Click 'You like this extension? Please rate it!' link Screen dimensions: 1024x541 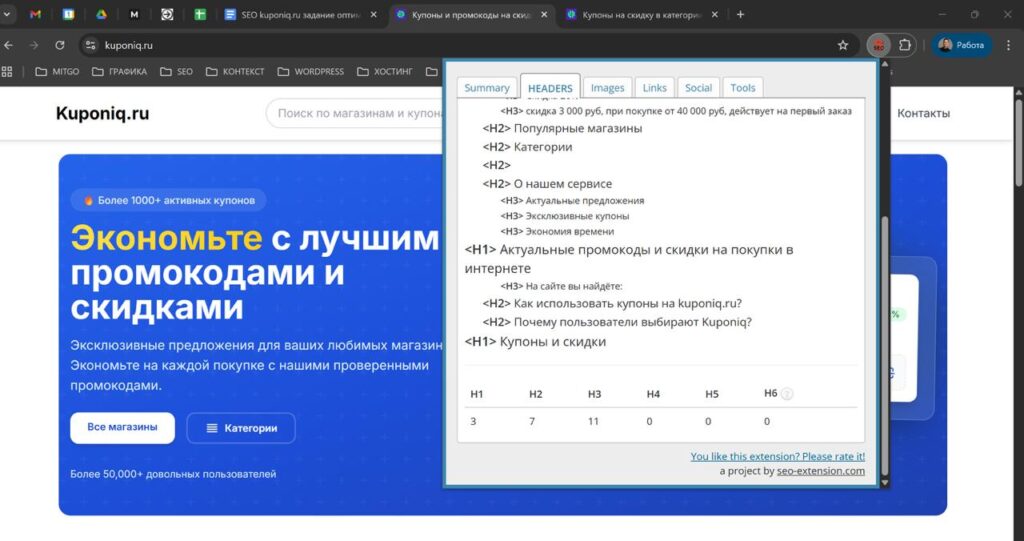(x=777, y=456)
